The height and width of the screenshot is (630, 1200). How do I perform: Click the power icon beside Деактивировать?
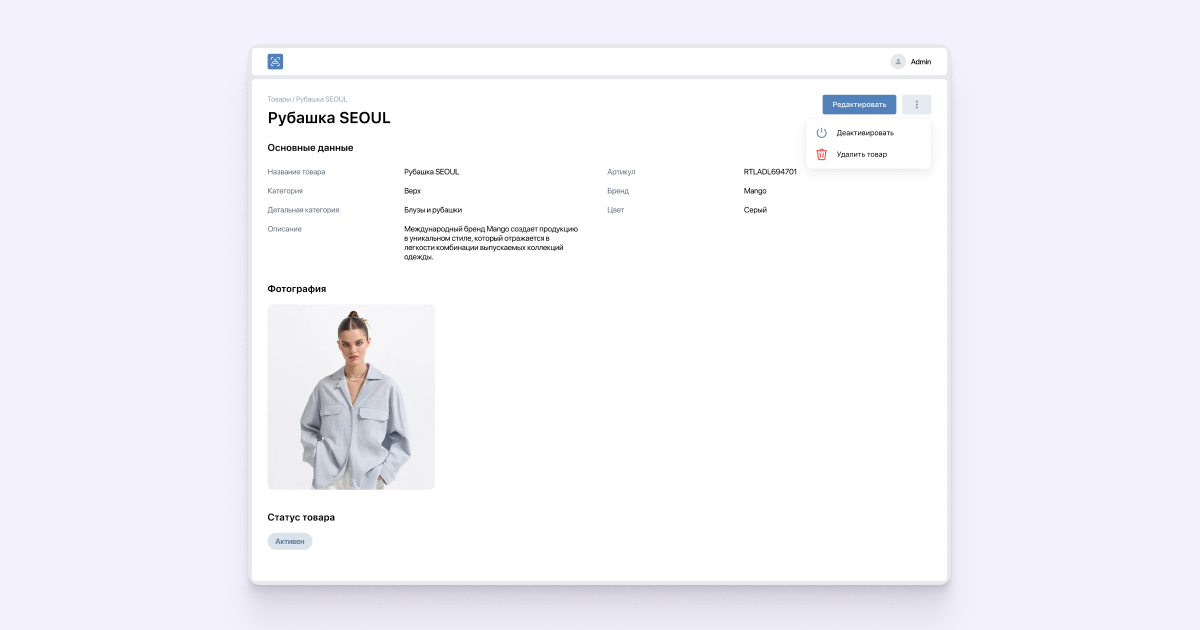point(821,133)
